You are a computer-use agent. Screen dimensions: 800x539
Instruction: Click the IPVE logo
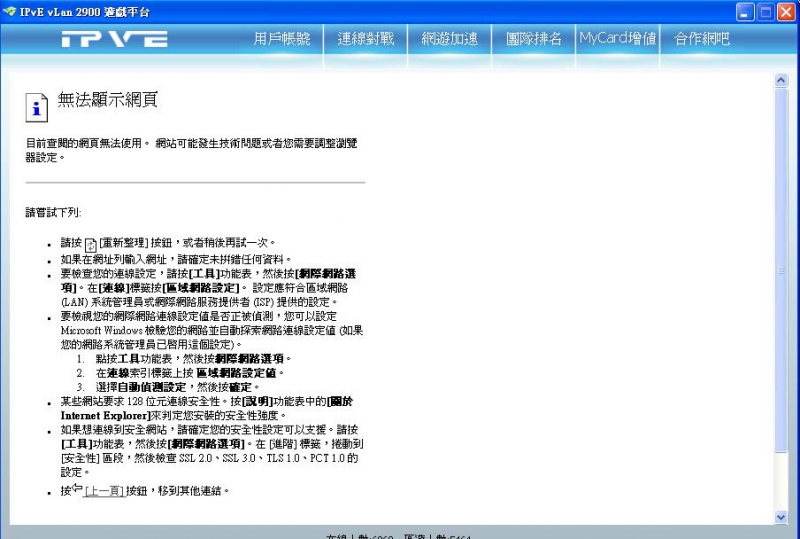(x=115, y=39)
